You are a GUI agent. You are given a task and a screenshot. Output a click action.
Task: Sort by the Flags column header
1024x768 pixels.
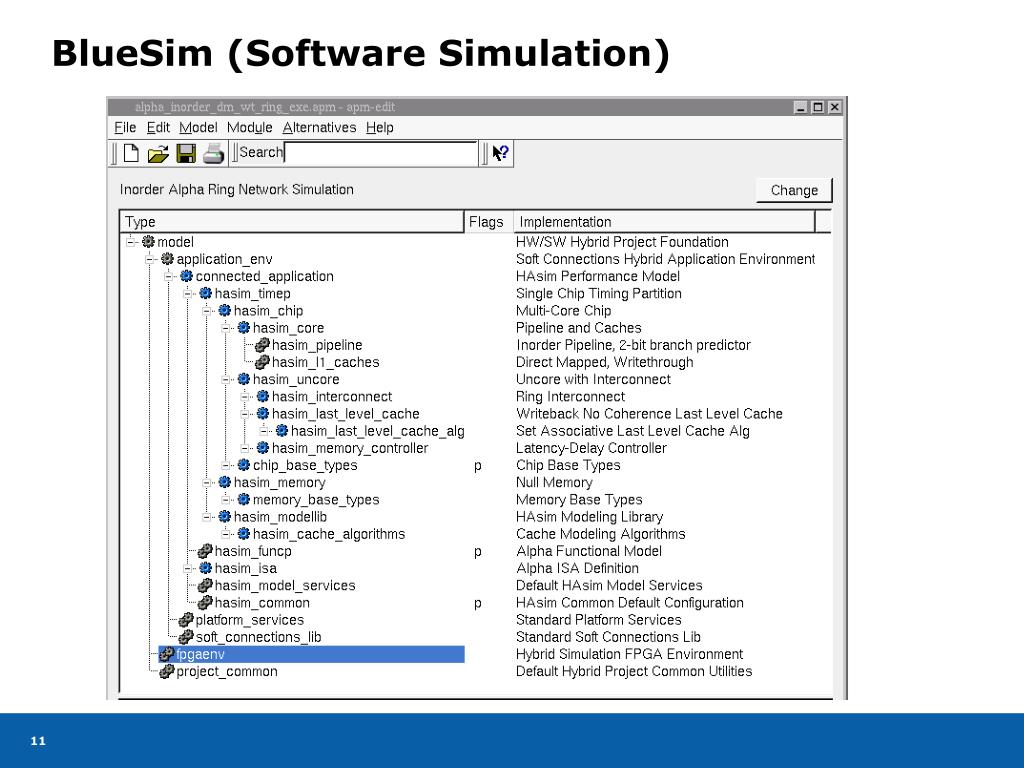pos(488,221)
